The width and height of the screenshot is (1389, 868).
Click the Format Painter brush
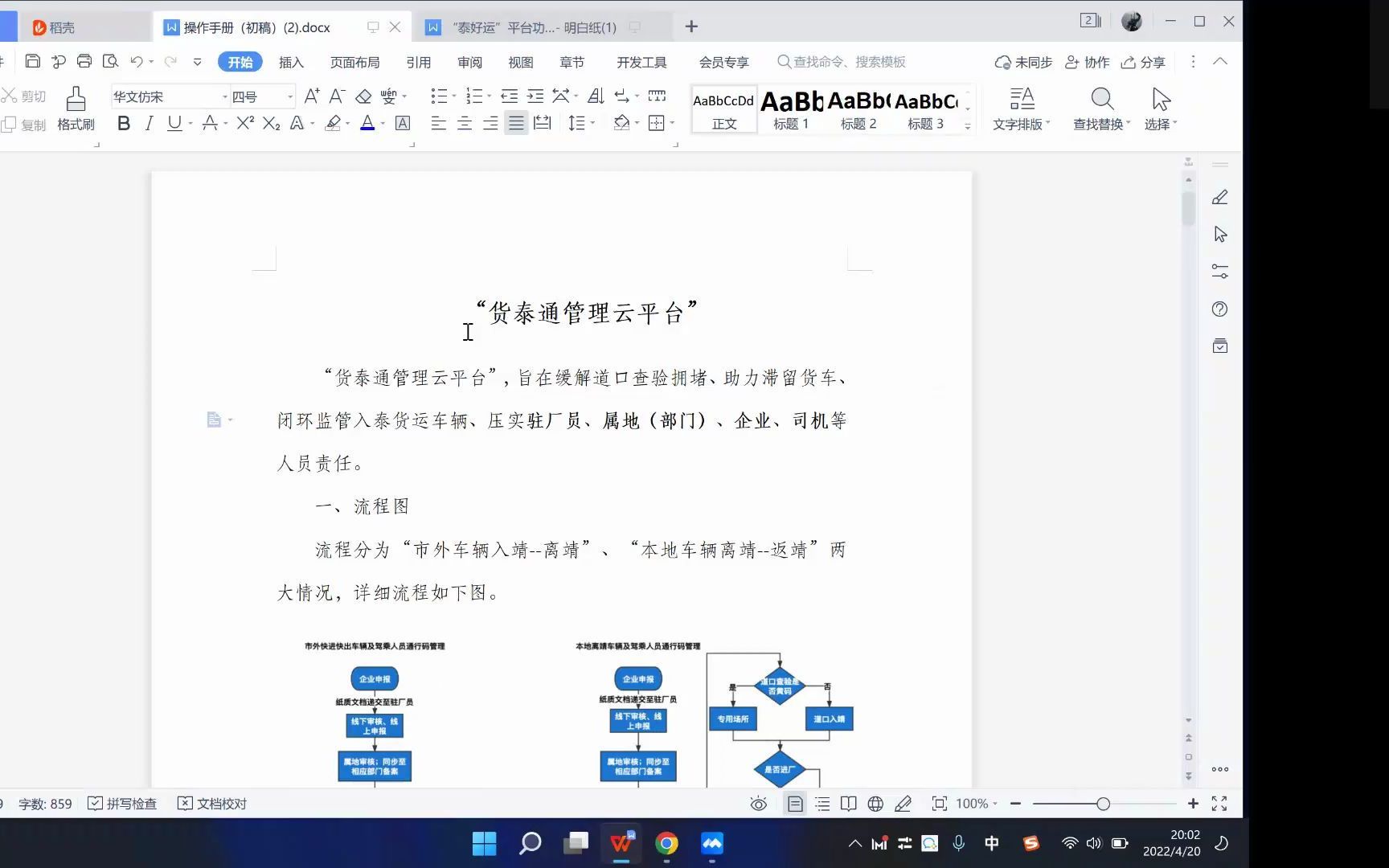tap(76, 109)
